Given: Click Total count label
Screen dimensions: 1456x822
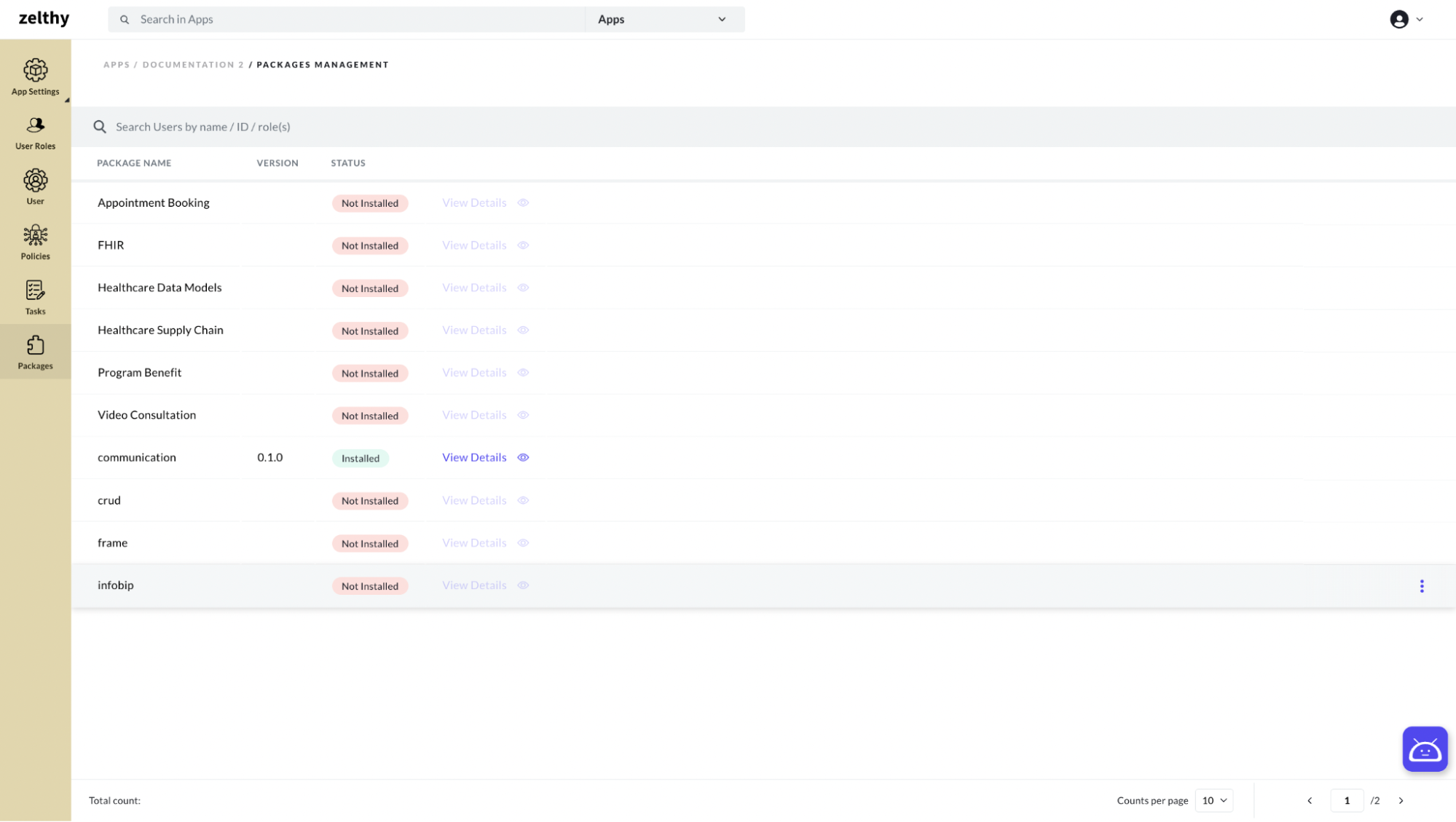Looking at the screenshot, I should 114,801.
